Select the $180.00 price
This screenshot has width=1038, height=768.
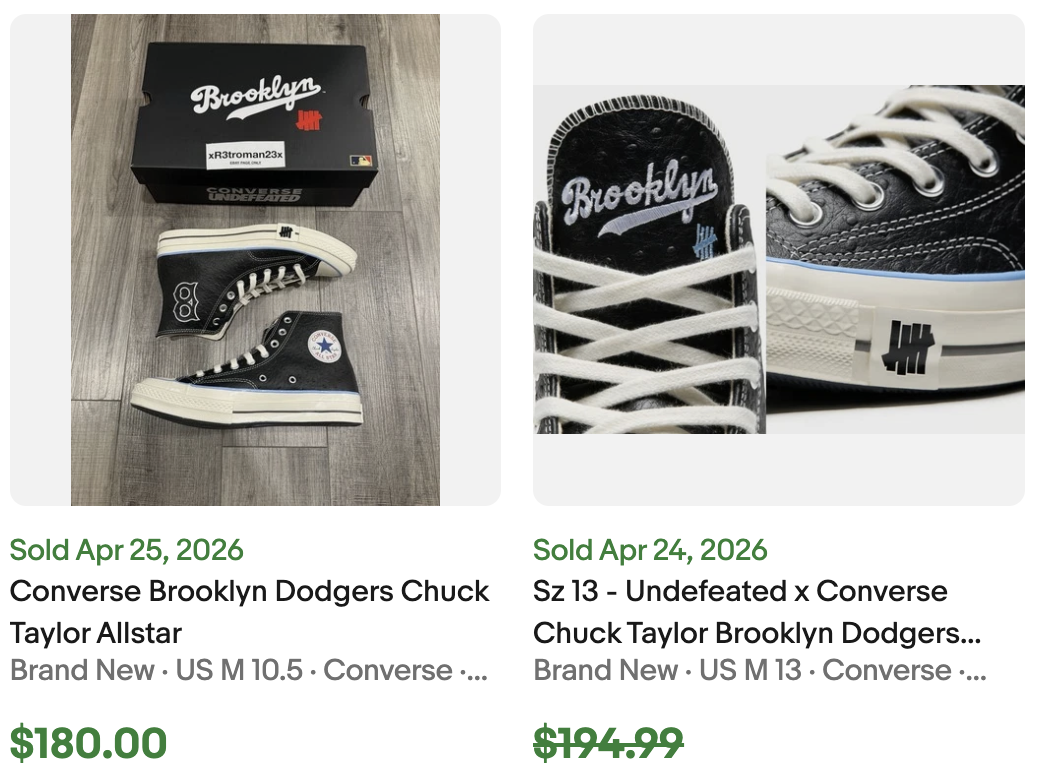[x=90, y=744]
